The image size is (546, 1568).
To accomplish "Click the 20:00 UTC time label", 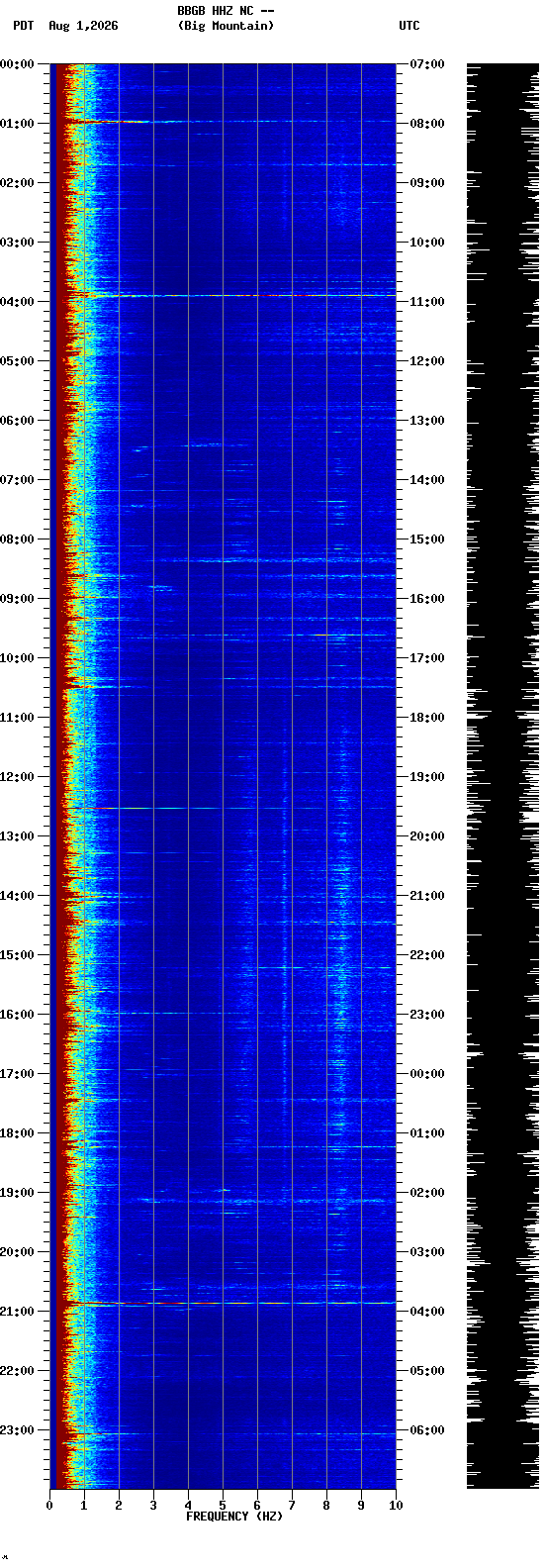I will click(427, 836).
